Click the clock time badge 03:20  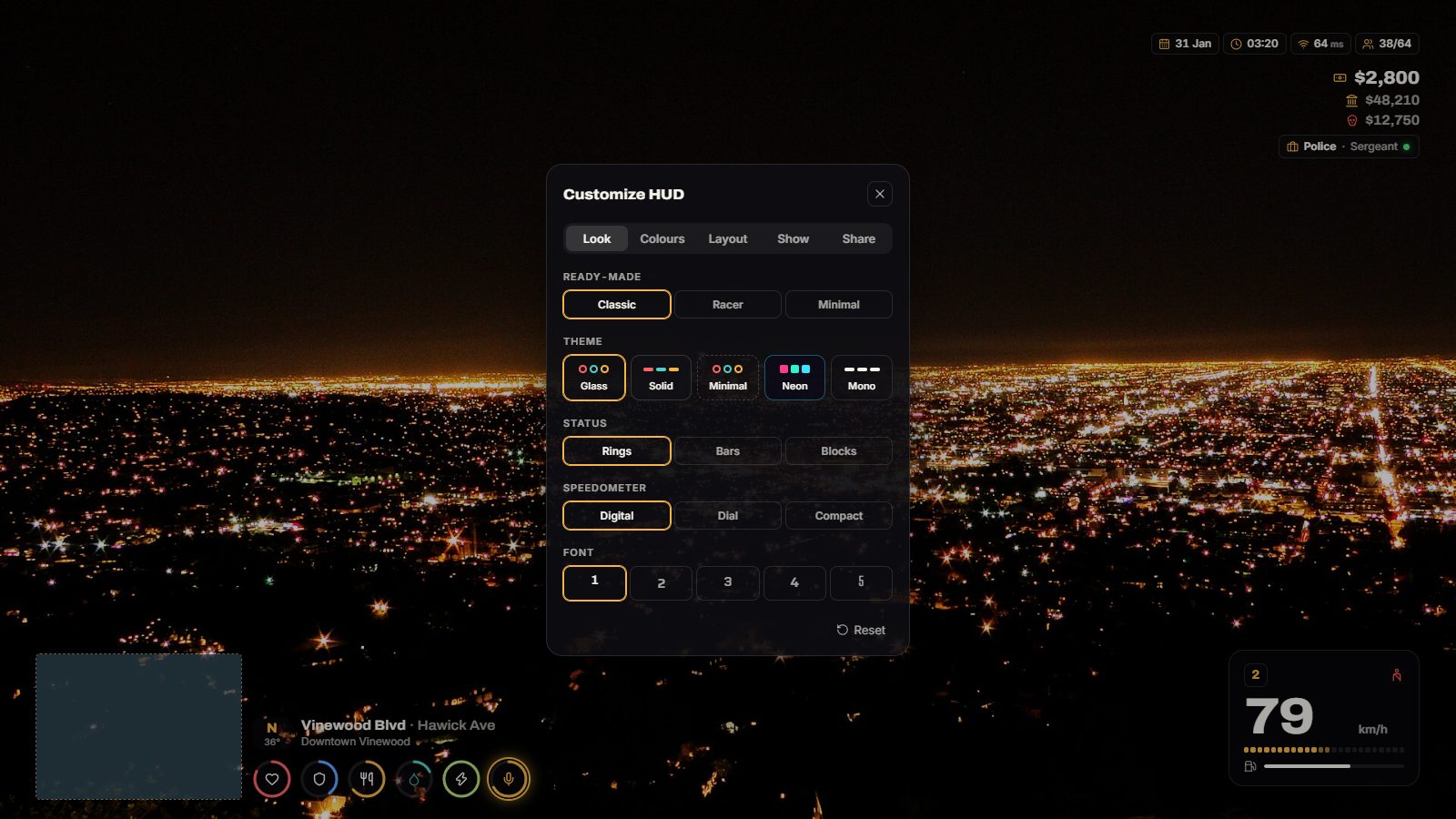[x=1254, y=44]
